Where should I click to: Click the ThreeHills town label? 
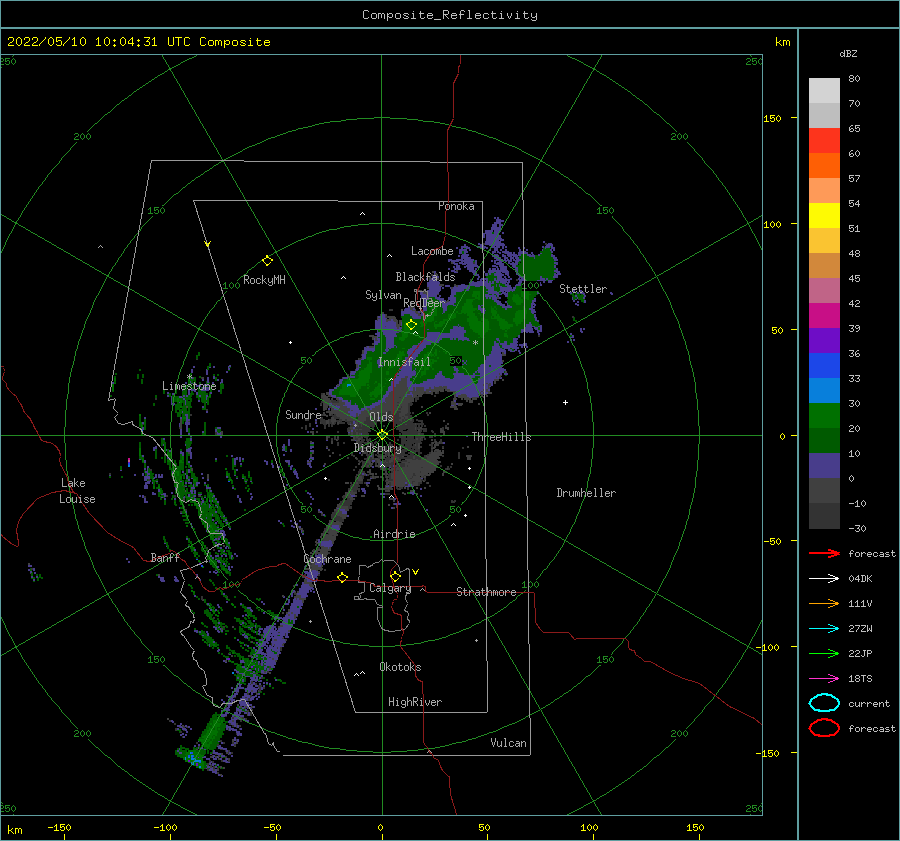(x=501, y=437)
